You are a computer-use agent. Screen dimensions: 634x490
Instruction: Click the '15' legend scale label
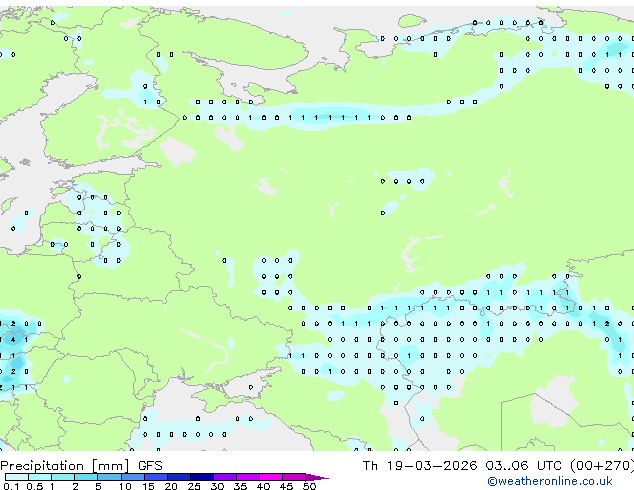(148, 486)
